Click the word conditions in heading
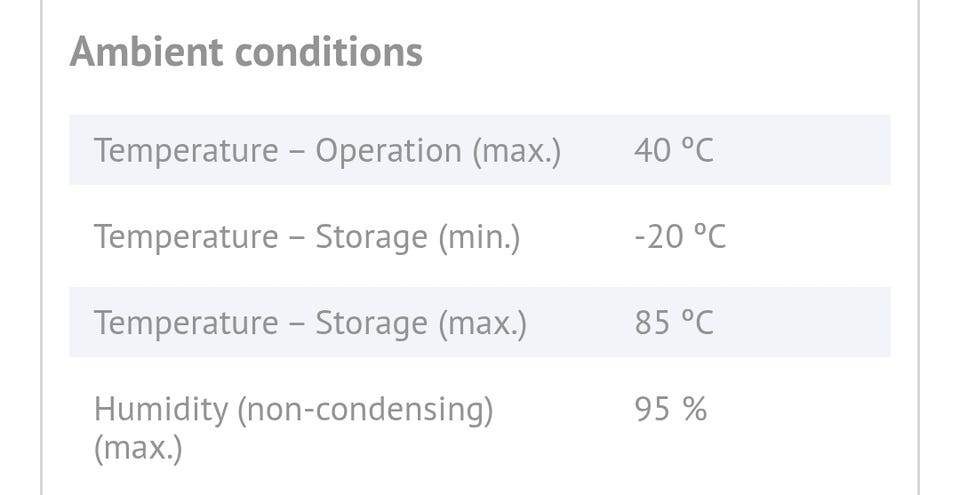 329,51
